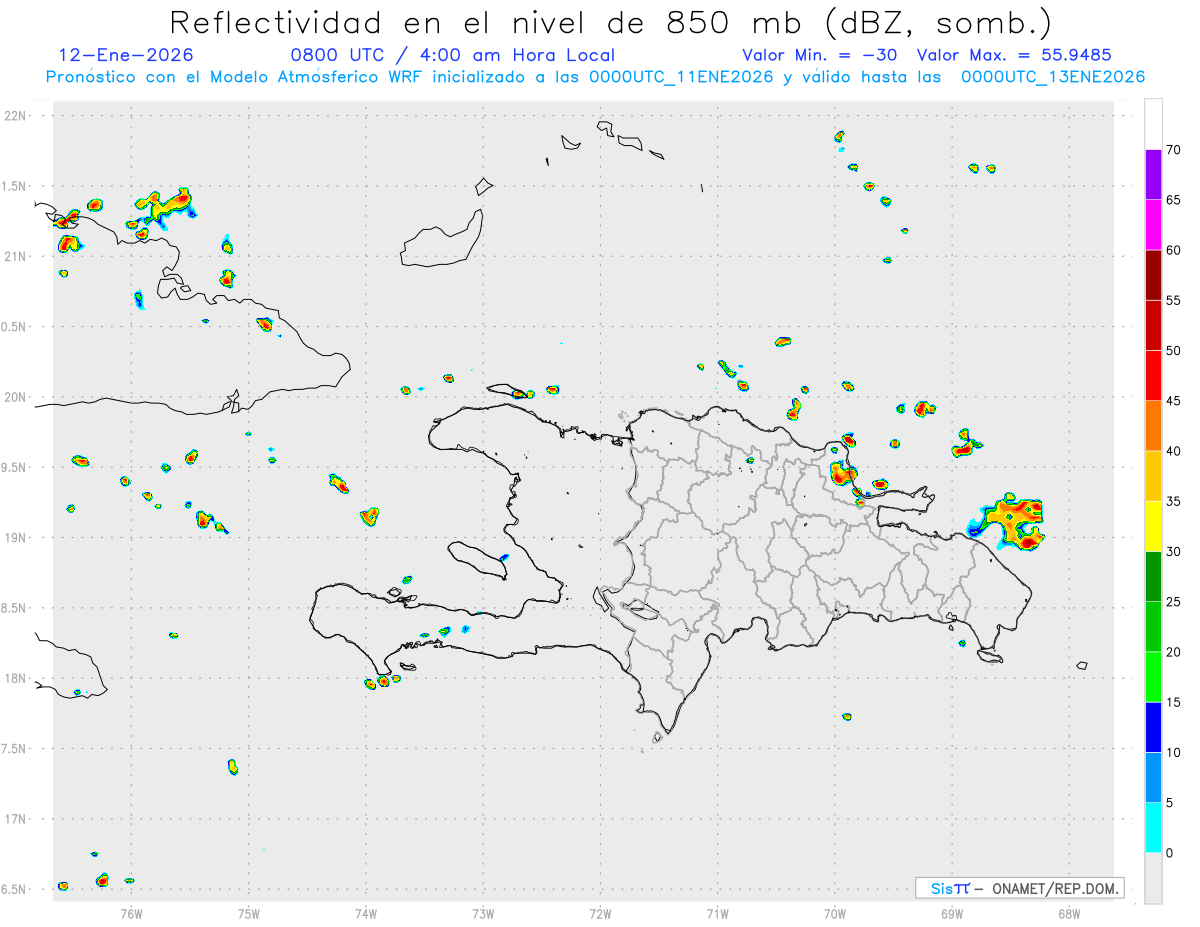Viewport: 1200px width, 927px height.
Task: Click the 21N latitude label
Action: tap(15, 257)
